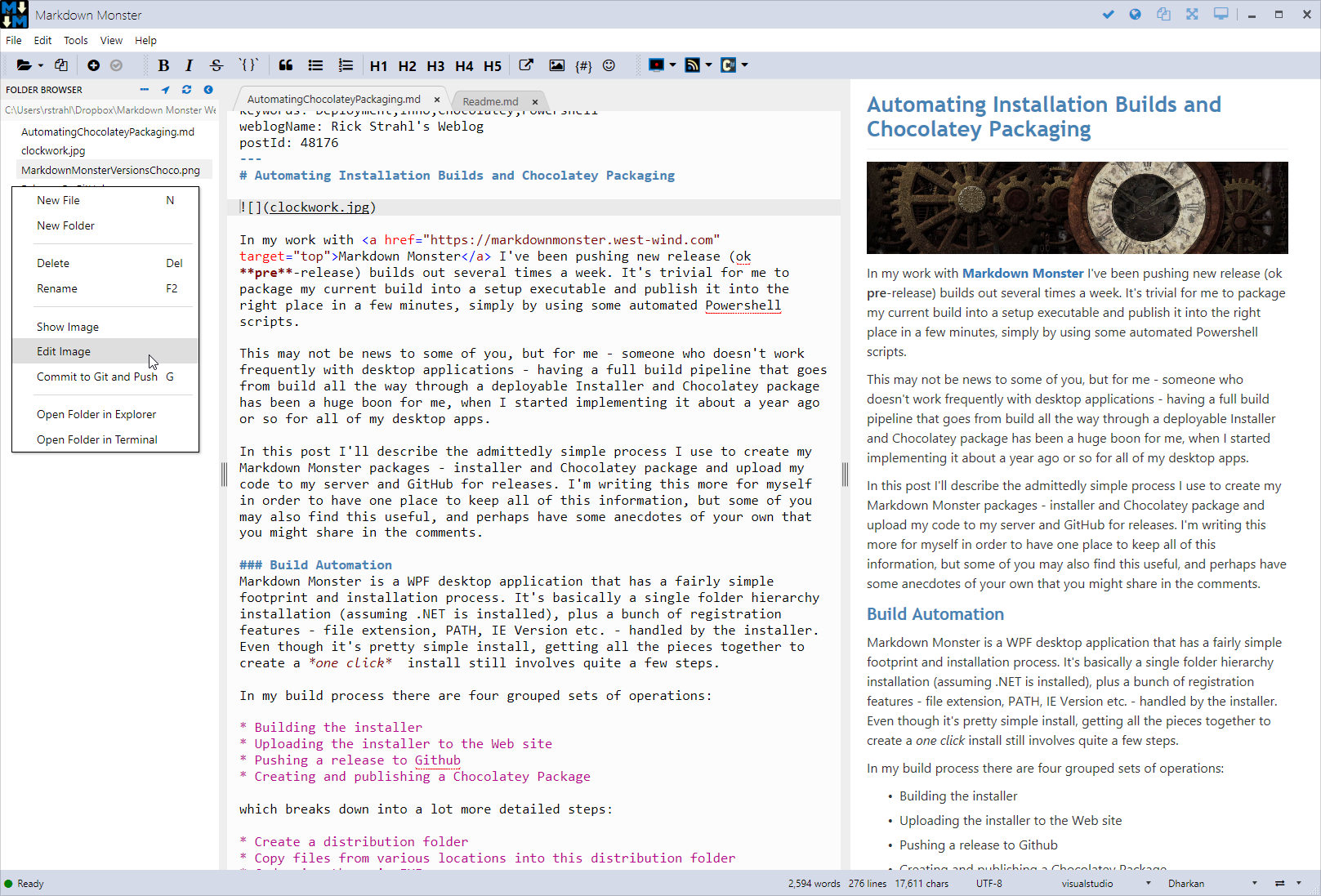Click the folder path input field
Image resolution: width=1321 pixels, height=896 pixels.
[110, 110]
